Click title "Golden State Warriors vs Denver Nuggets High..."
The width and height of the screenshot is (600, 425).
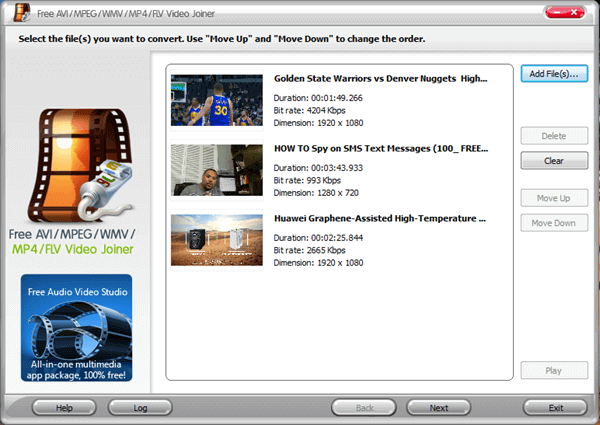click(x=380, y=79)
